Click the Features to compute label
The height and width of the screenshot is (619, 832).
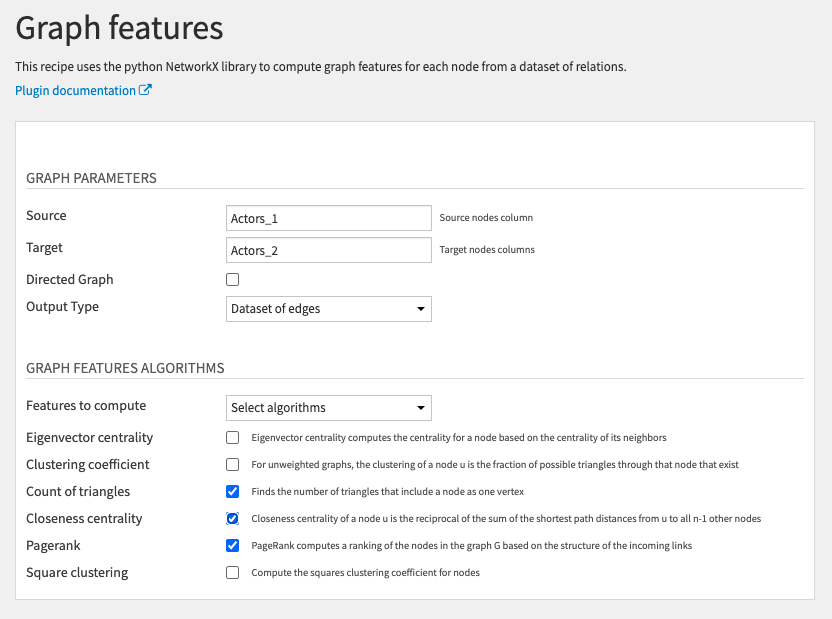[86, 406]
